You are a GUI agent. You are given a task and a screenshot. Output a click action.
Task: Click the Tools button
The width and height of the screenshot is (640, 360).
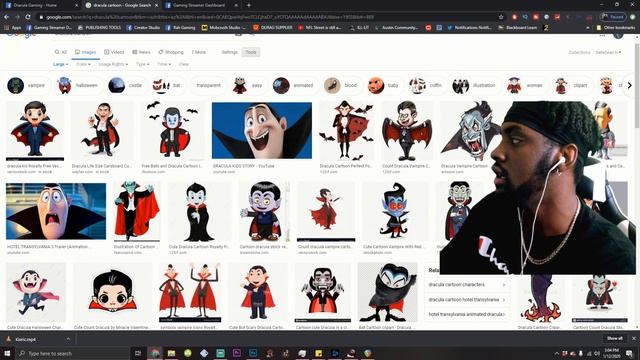coord(251,52)
